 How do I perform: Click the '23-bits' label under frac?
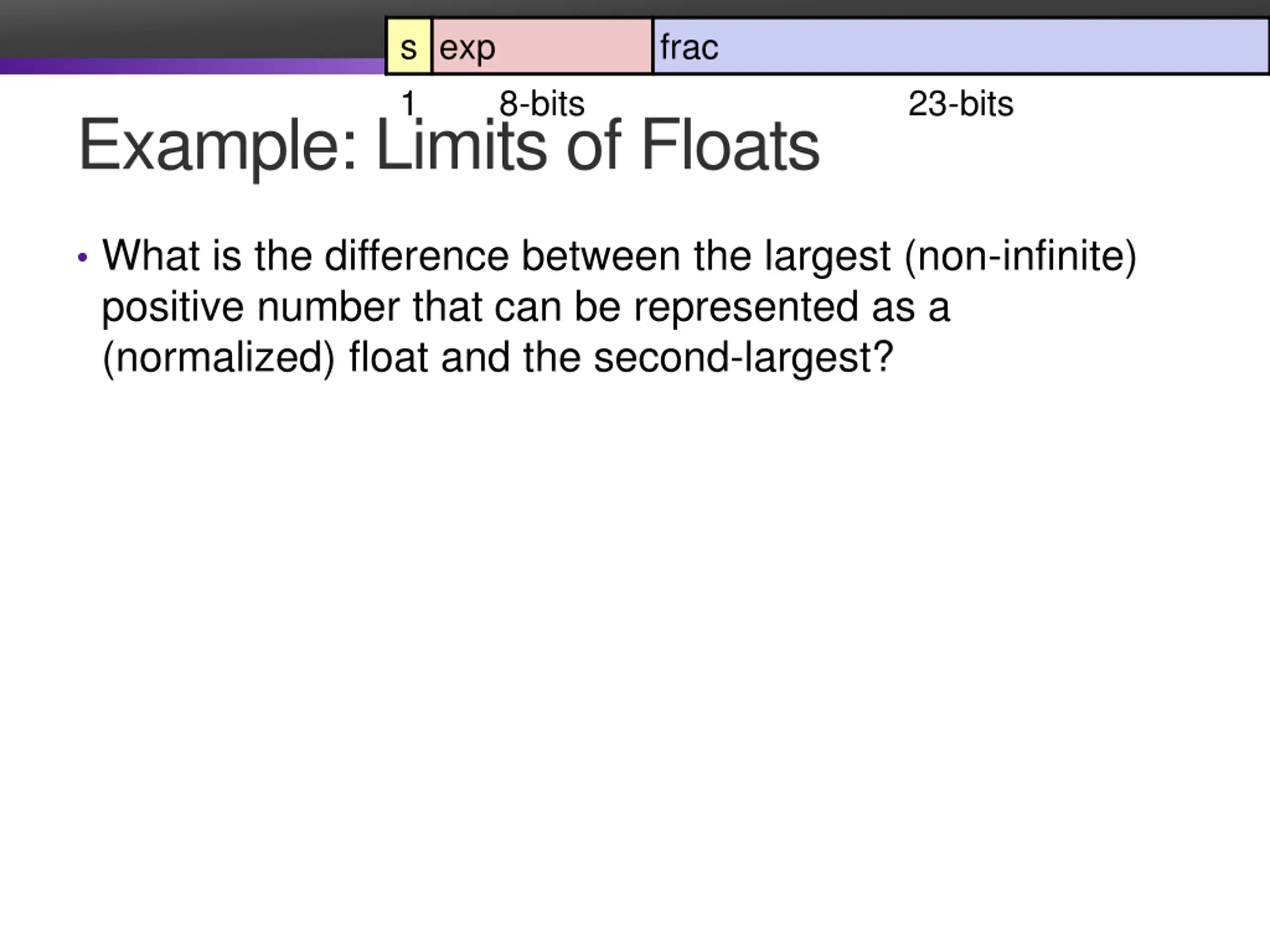pyautogui.click(x=960, y=104)
